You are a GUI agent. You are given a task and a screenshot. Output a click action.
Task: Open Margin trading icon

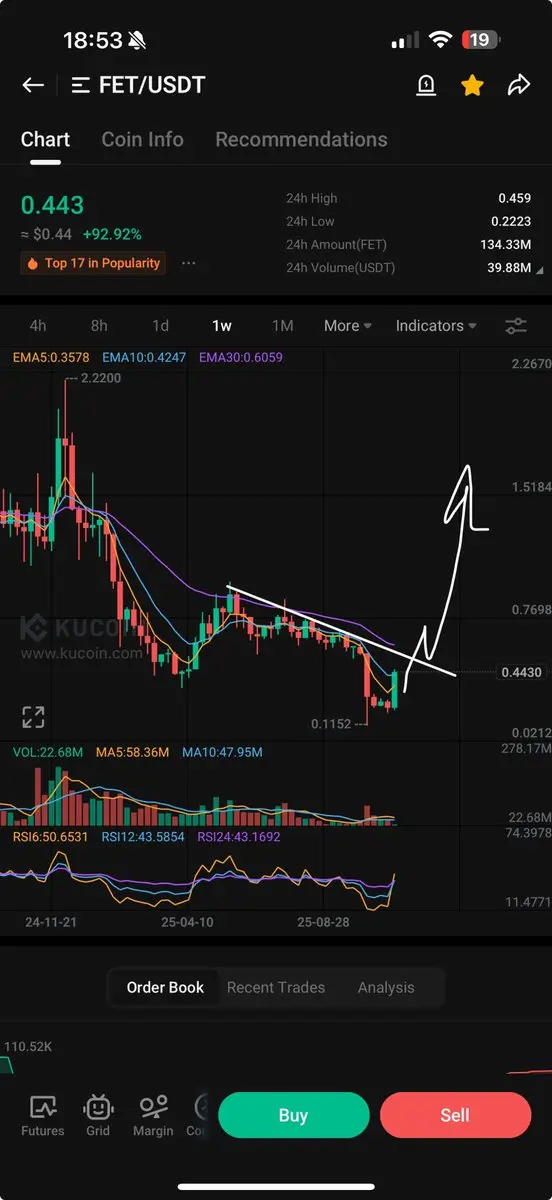click(x=153, y=1116)
